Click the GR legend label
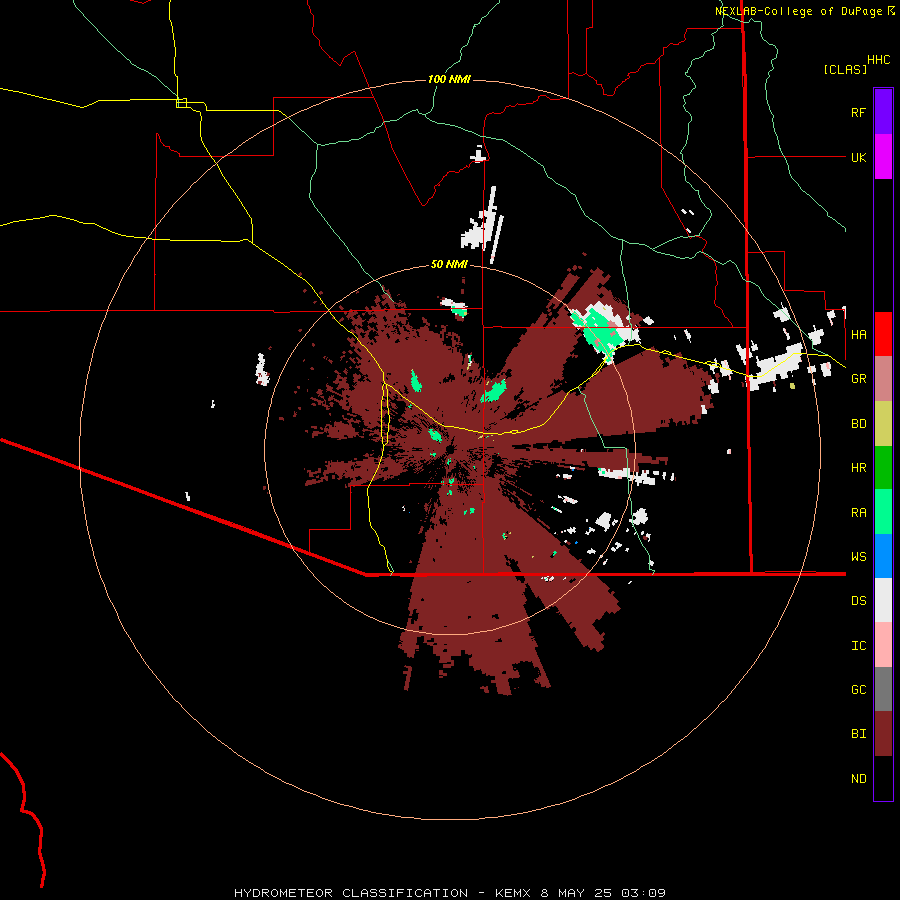This screenshot has height=900, width=900. click(x=858, y=378)
